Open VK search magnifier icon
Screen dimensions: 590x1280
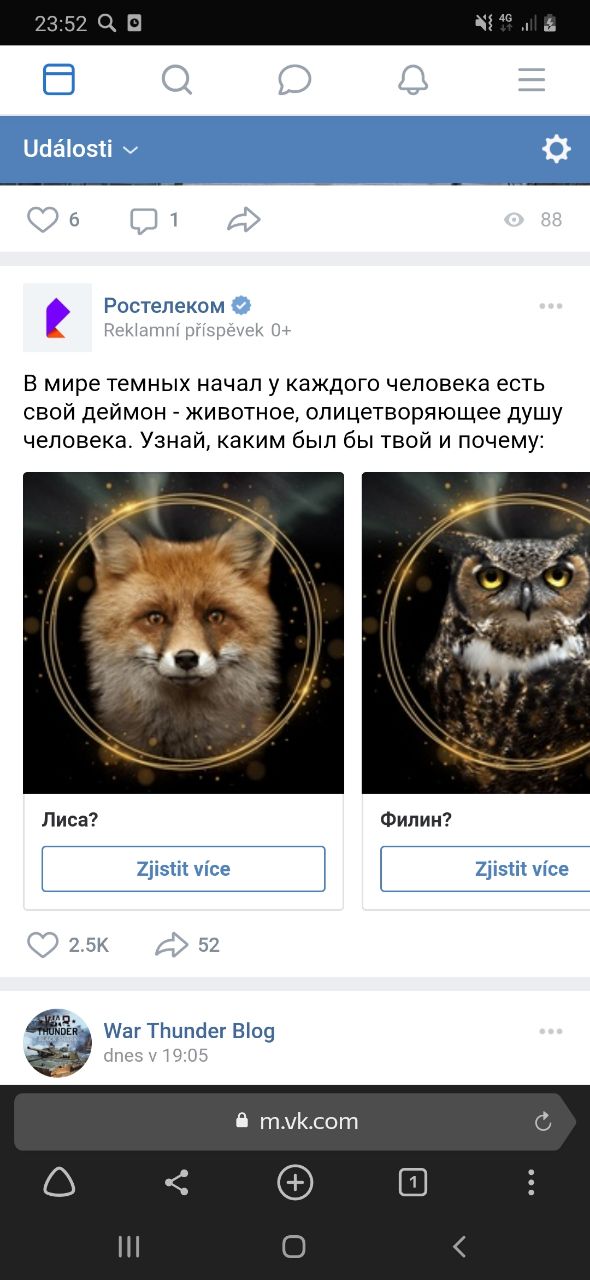point(177,80)
